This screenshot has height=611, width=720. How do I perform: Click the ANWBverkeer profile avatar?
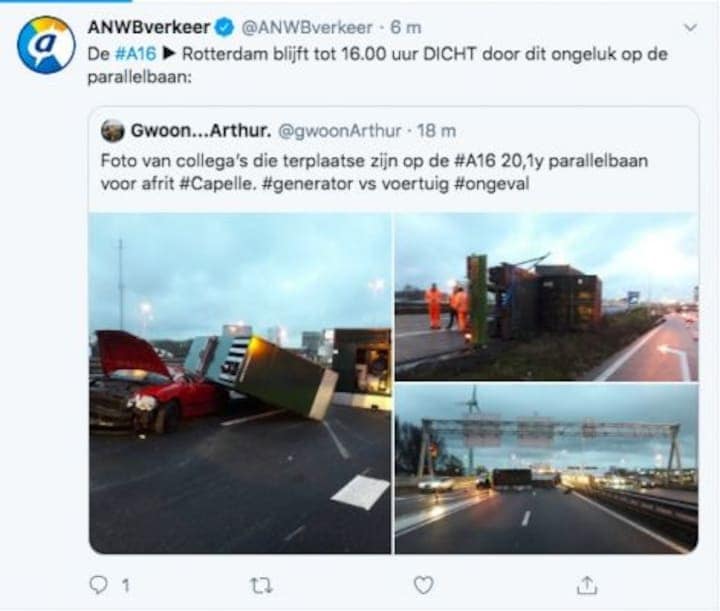[x=46, y=45]
